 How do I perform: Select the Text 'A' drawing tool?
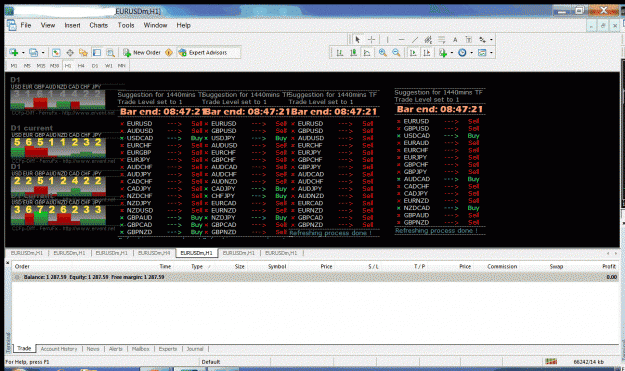coord(455,39)
